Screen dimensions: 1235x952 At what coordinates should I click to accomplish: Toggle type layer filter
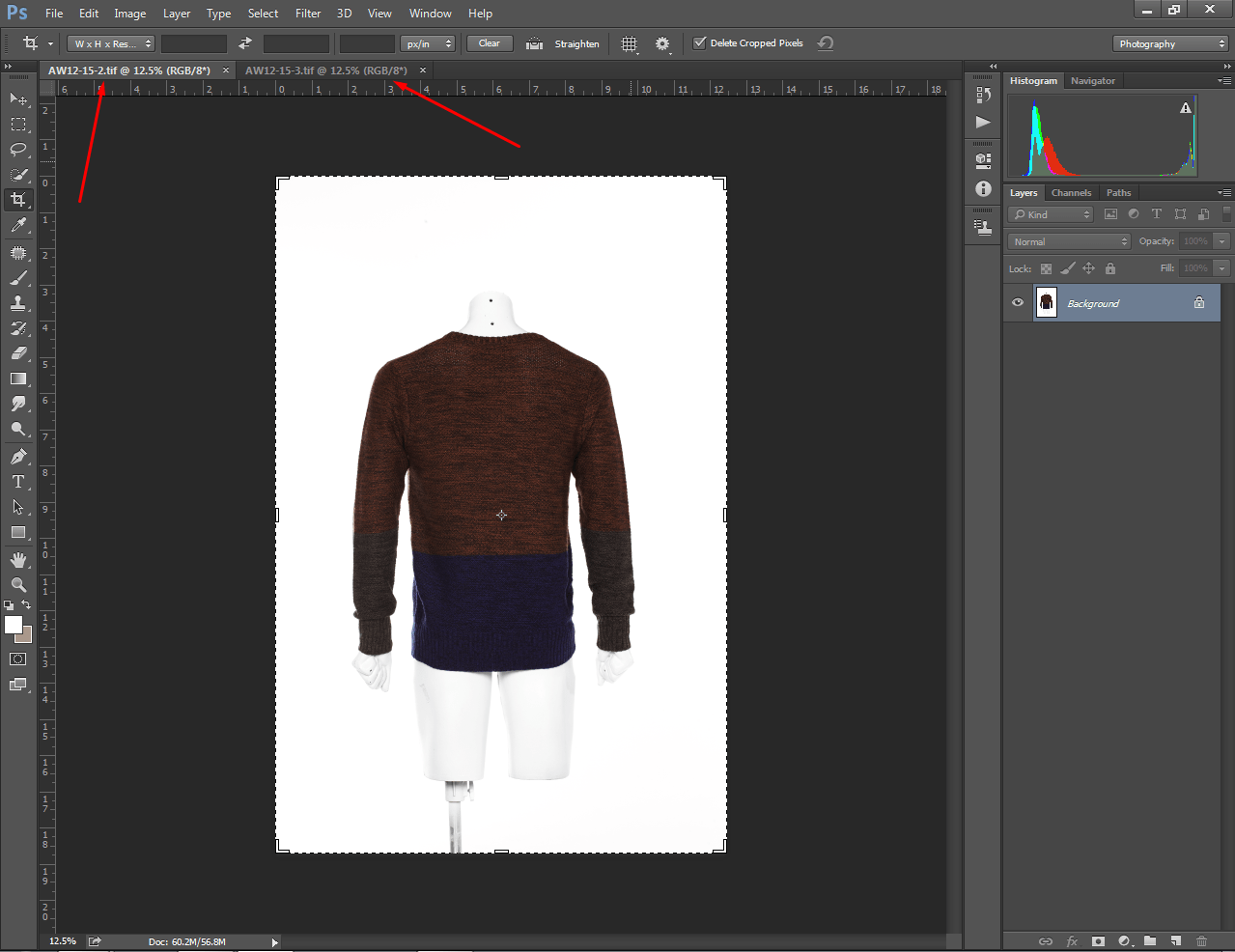click(x=1157, y=214)
